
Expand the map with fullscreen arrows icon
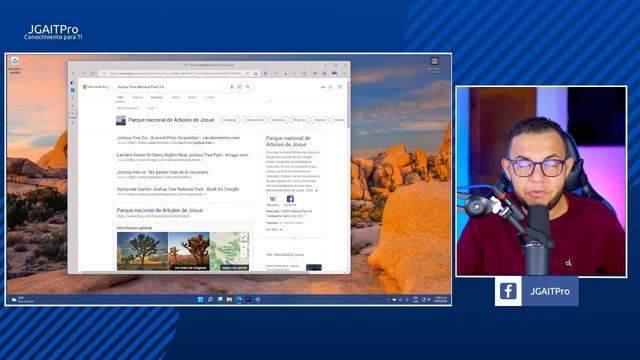click(244, 237)
